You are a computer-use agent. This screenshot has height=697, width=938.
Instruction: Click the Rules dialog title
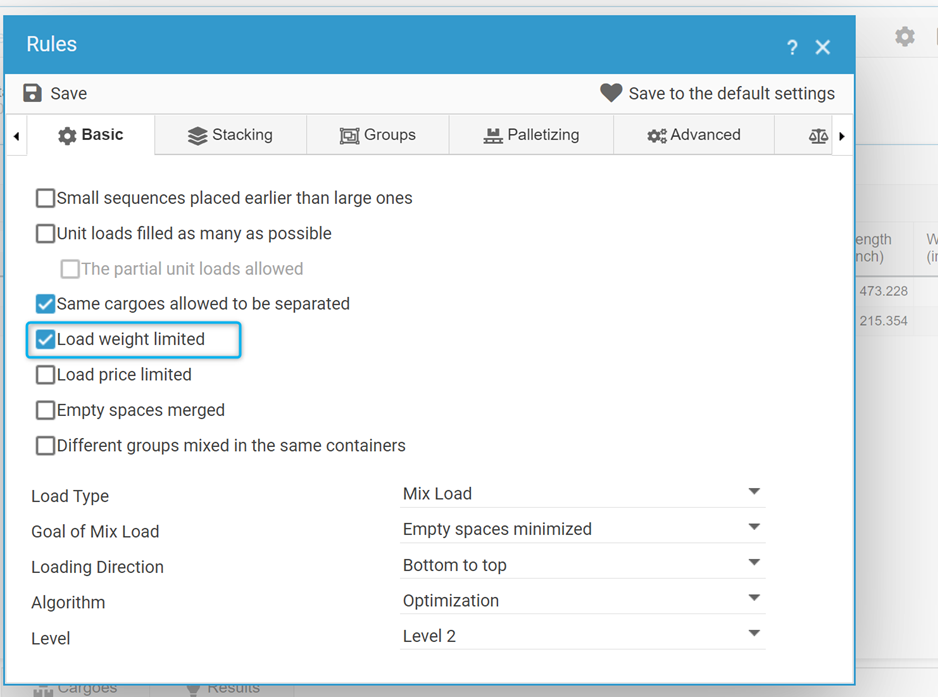tap(51, 44)
